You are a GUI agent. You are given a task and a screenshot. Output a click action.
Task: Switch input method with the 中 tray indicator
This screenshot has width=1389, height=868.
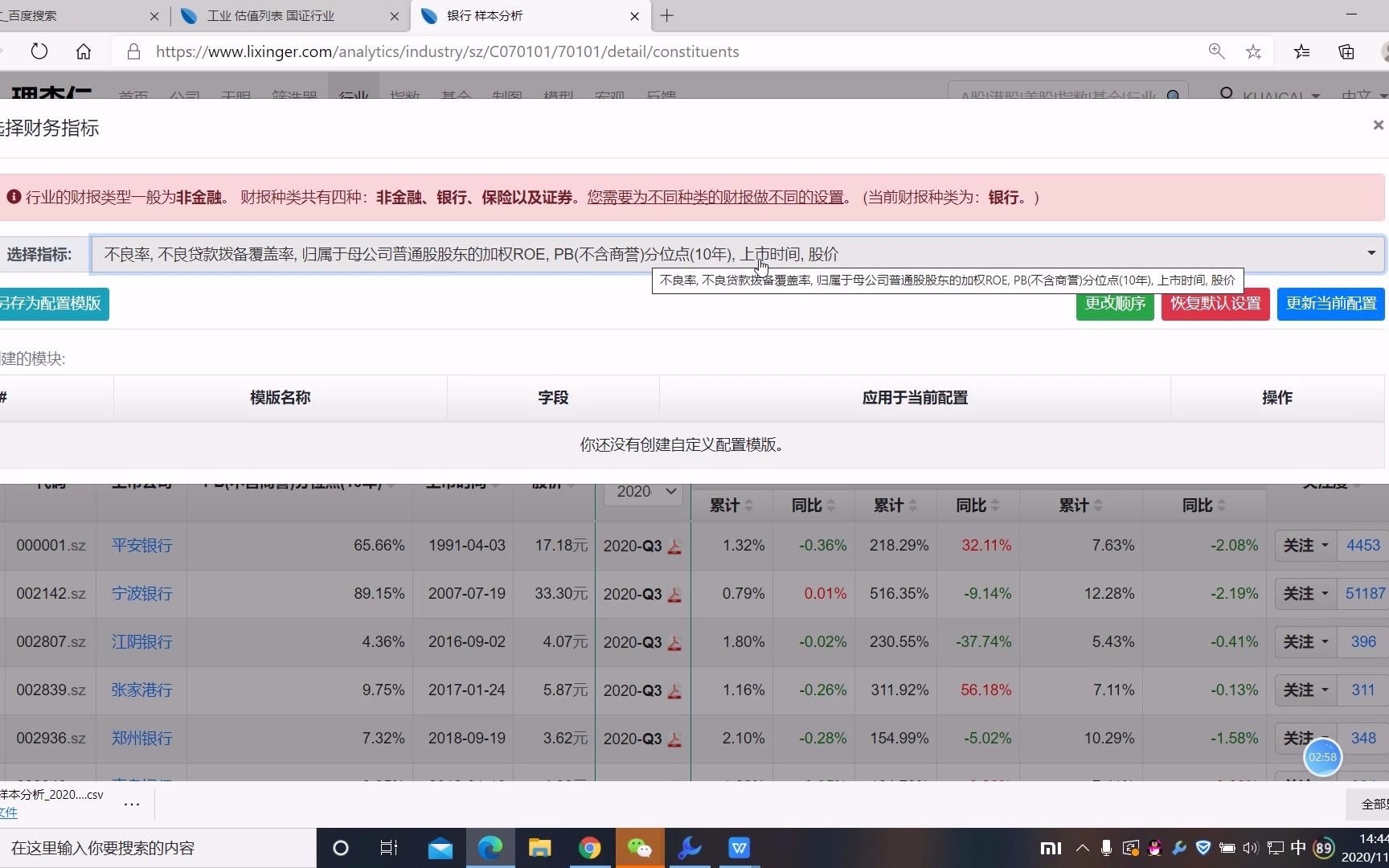pyautogui.click(x=1297, y=848)
